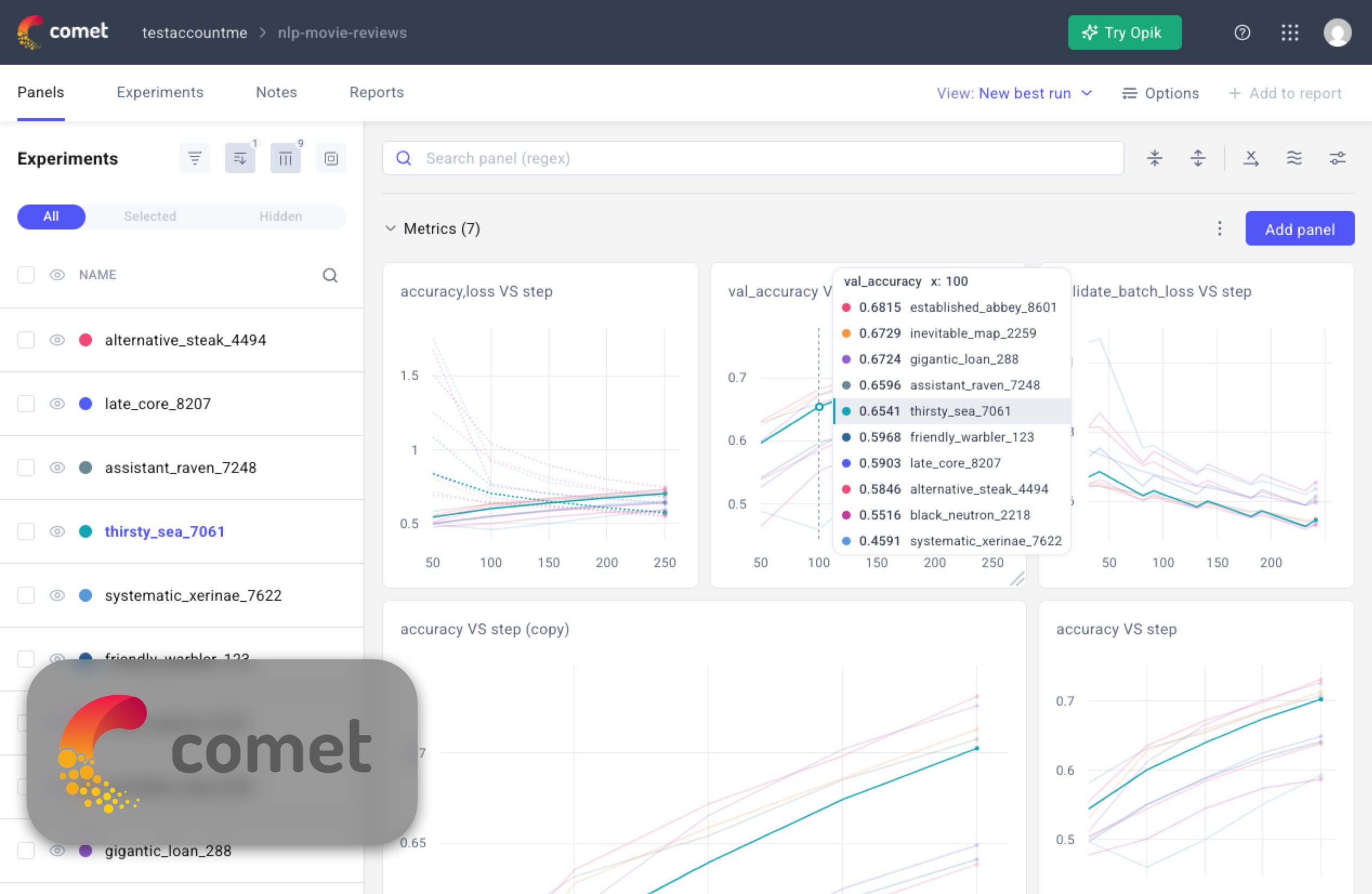Click systematic_xerinae_7622 experiment name
This screenshot has width=1372, height=894.
(x=193, y=595)
